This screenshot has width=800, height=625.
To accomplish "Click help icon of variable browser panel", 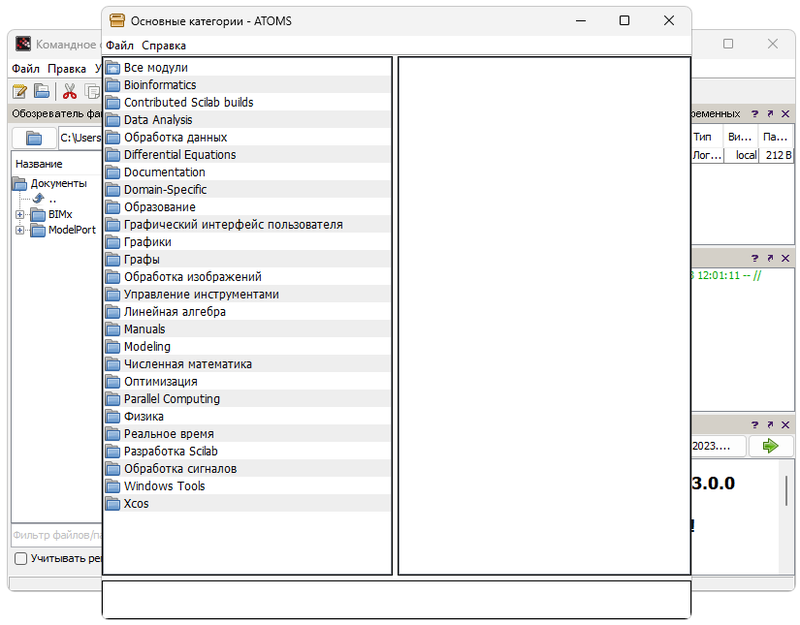I will pyautogui.click(x=755, y=114).
